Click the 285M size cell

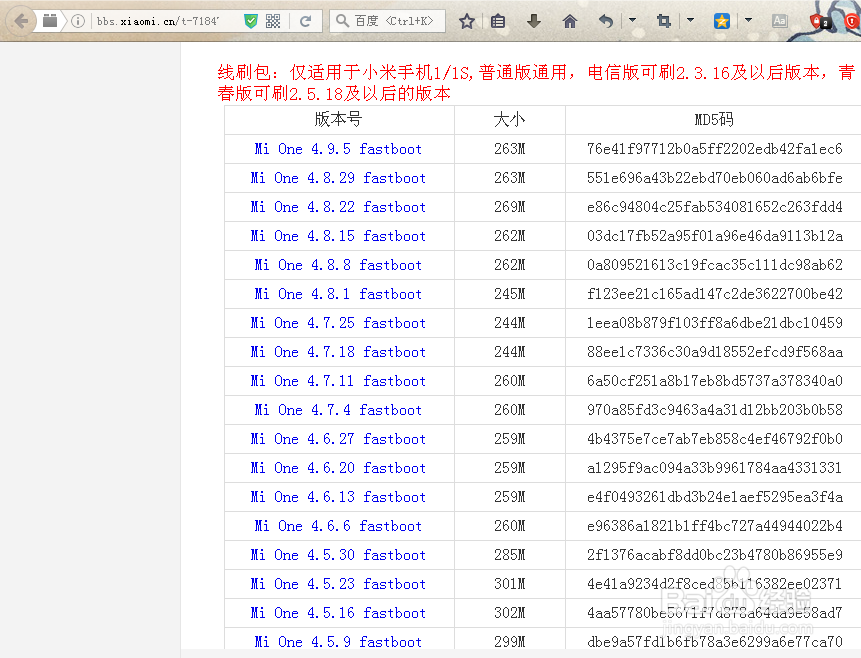[510, 555]
